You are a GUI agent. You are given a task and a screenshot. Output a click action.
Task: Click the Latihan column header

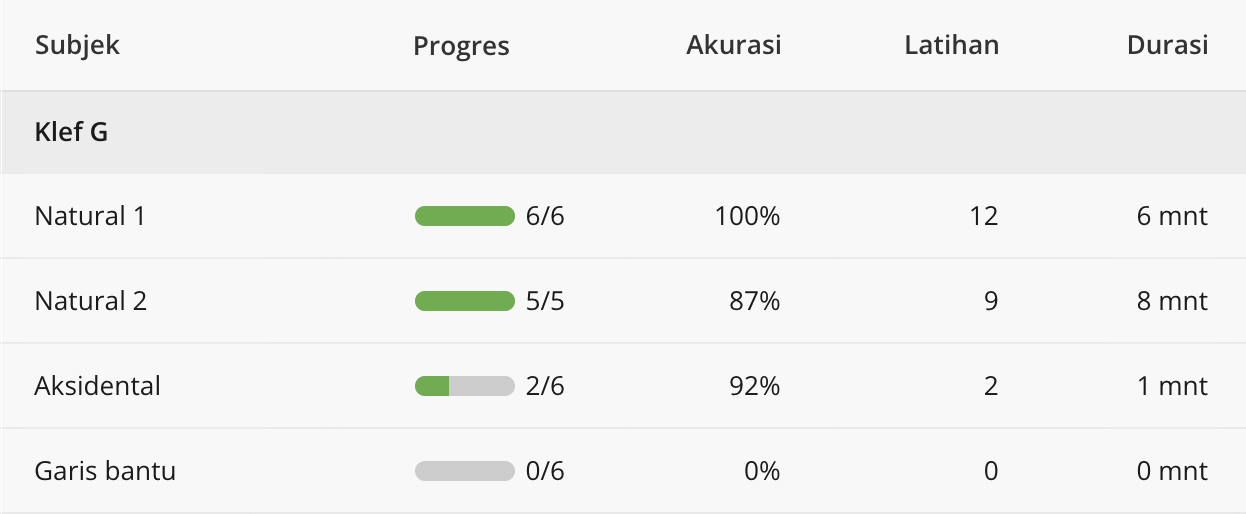(x=951, y=46)
